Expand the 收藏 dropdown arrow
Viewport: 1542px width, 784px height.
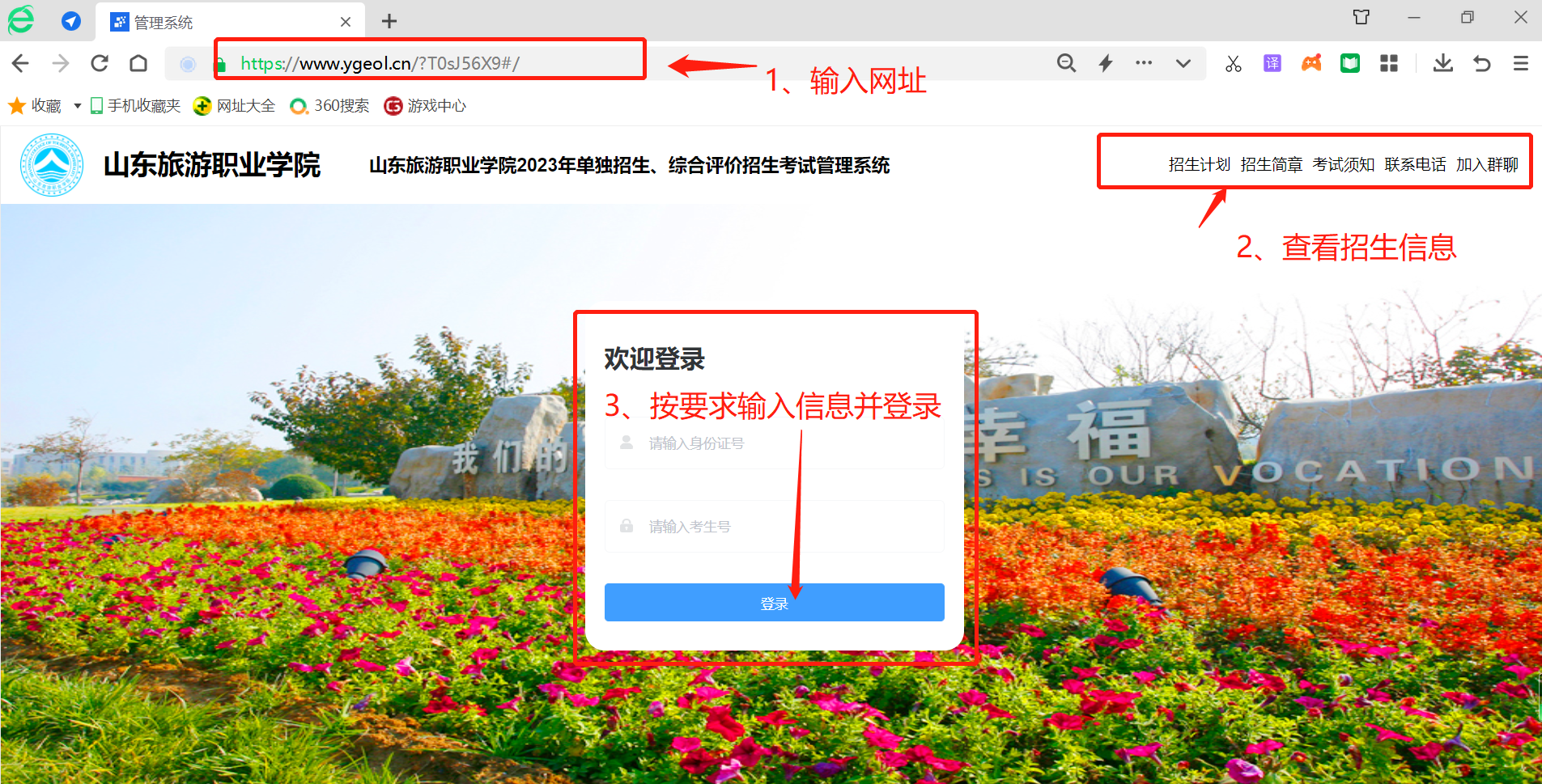[78, 106]
